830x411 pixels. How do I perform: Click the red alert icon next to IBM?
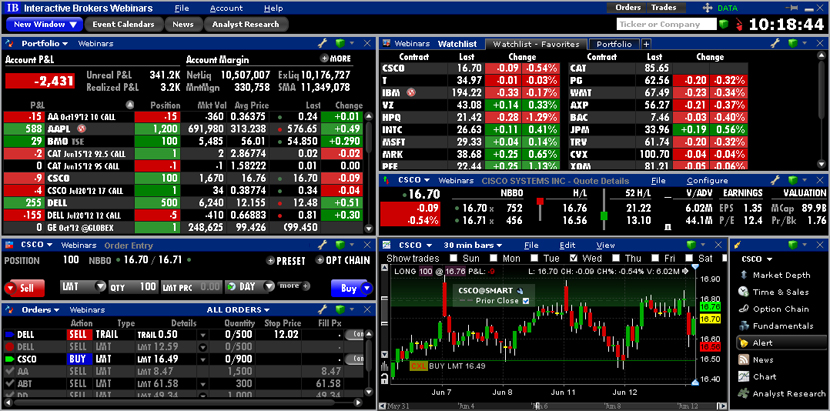(411, 92)
